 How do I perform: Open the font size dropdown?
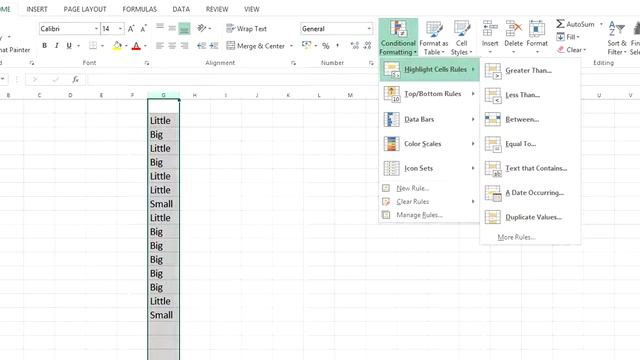pos(120,29)
